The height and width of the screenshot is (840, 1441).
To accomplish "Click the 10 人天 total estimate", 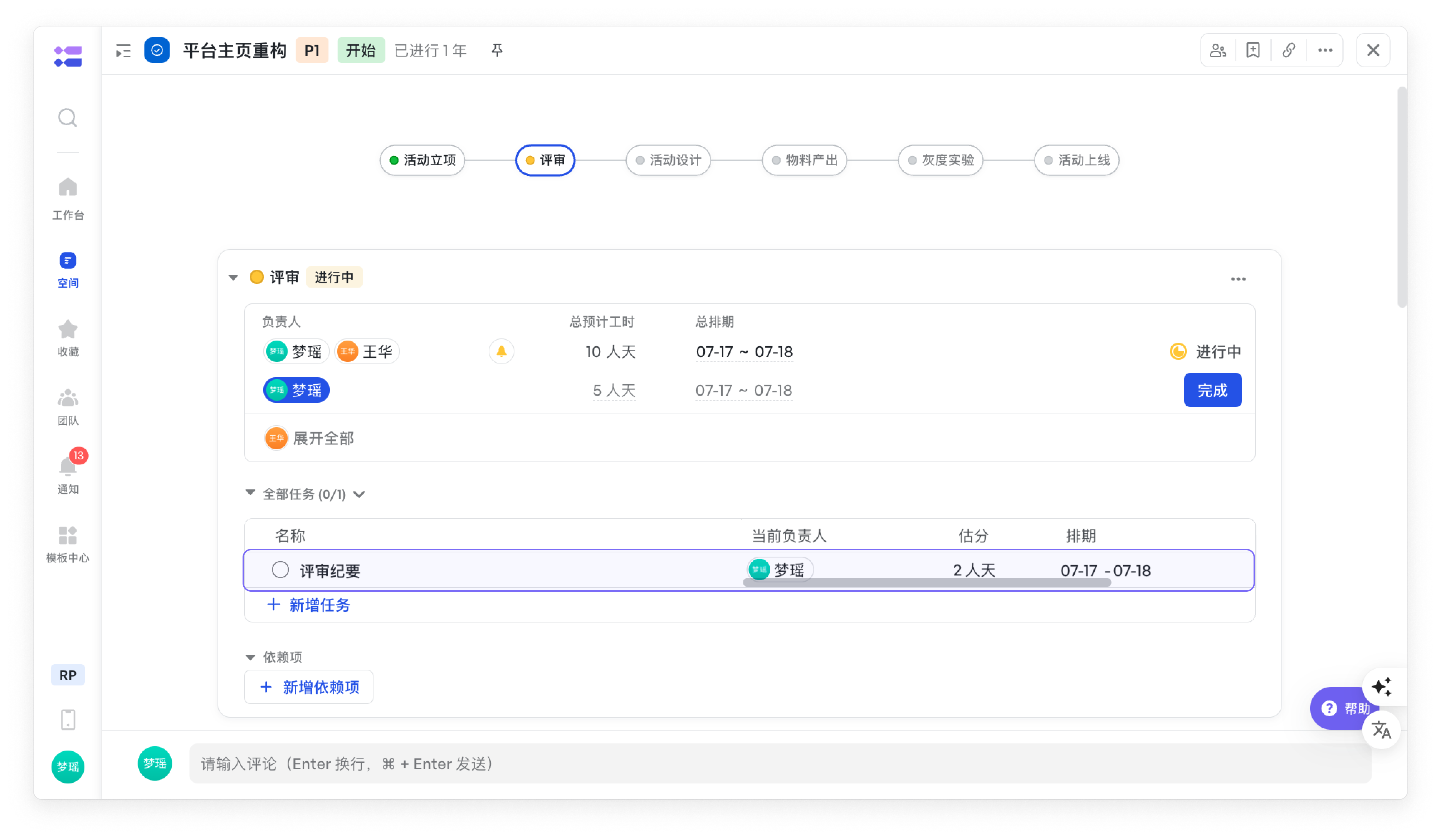I will (610, 352).
